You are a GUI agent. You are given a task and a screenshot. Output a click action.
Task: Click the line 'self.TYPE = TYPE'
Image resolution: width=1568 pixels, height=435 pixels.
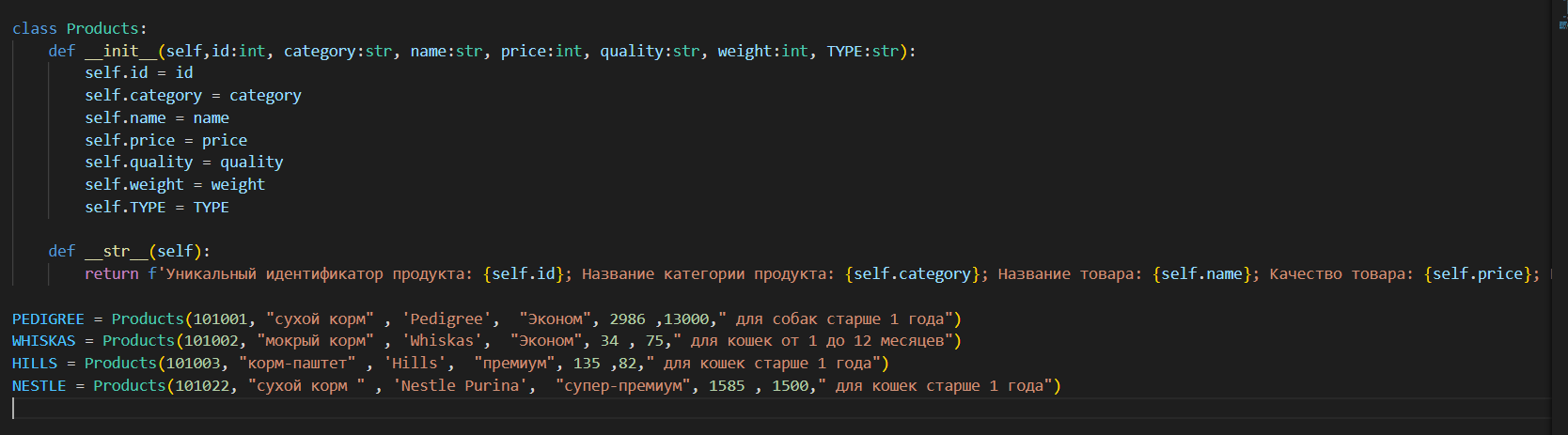click(x=157, y=207)
